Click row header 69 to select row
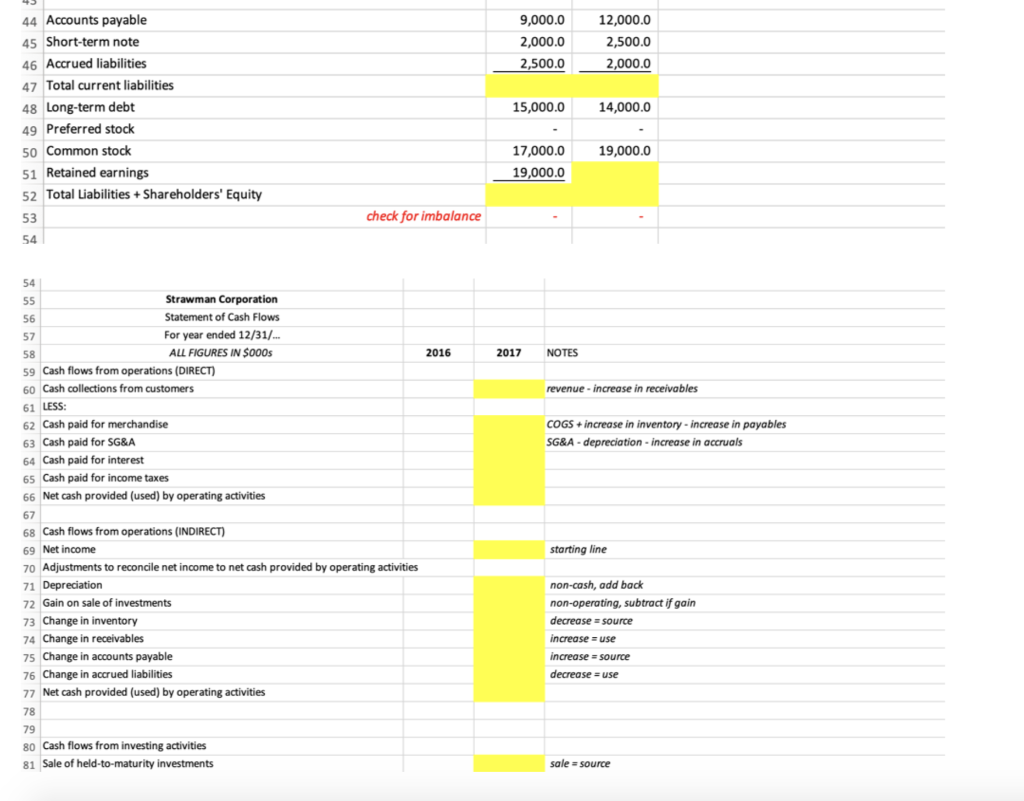The width and height of the screenshot is (1024, 801). coord(29,549)
